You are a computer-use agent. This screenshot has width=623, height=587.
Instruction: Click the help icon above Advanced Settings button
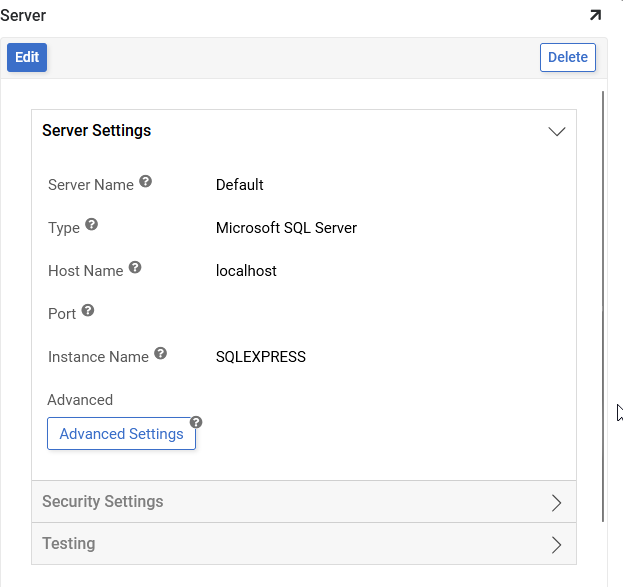pyautogui.click(x=196, y=422)
